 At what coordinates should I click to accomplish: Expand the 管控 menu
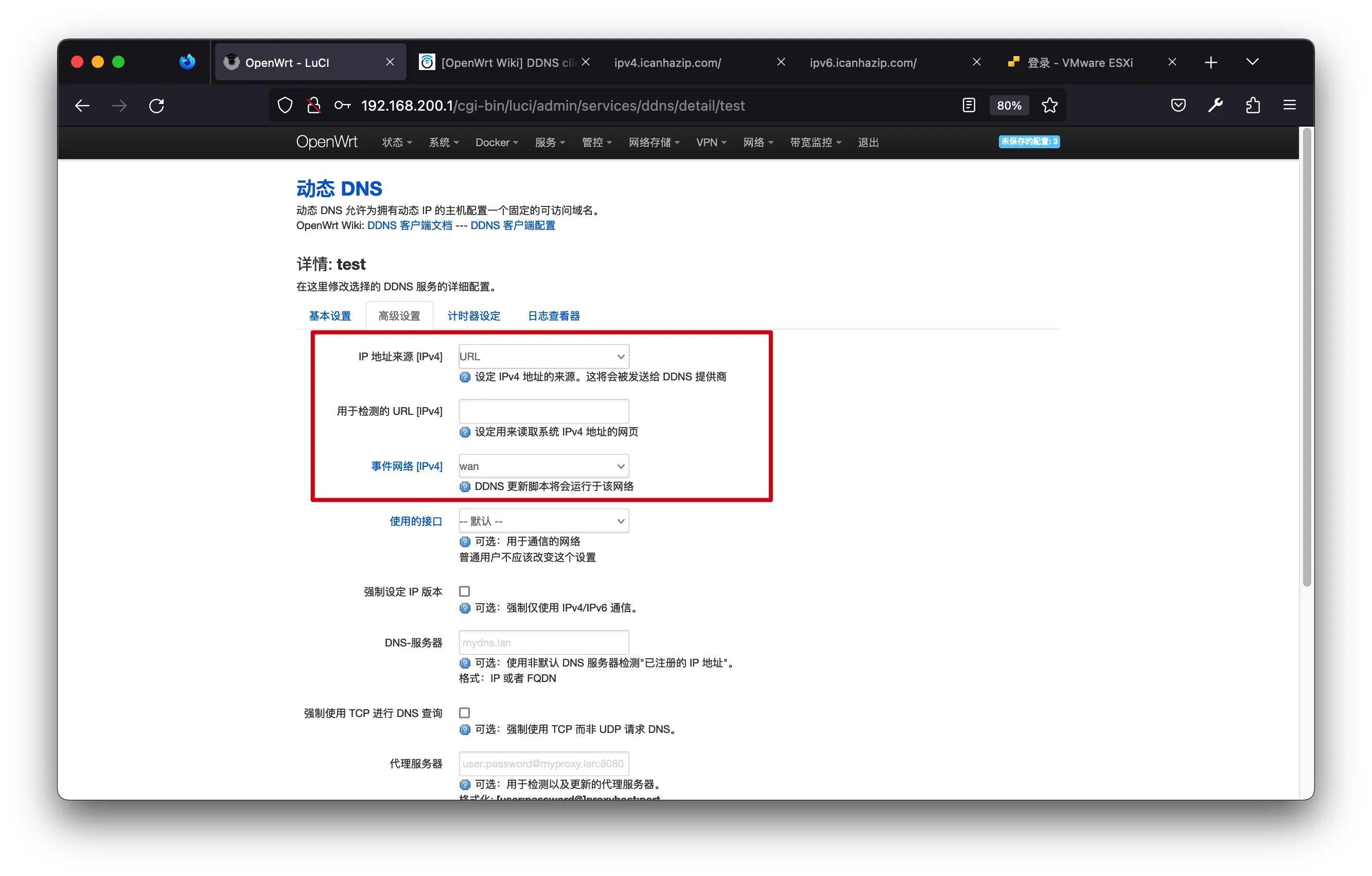[x=596, y=143]
